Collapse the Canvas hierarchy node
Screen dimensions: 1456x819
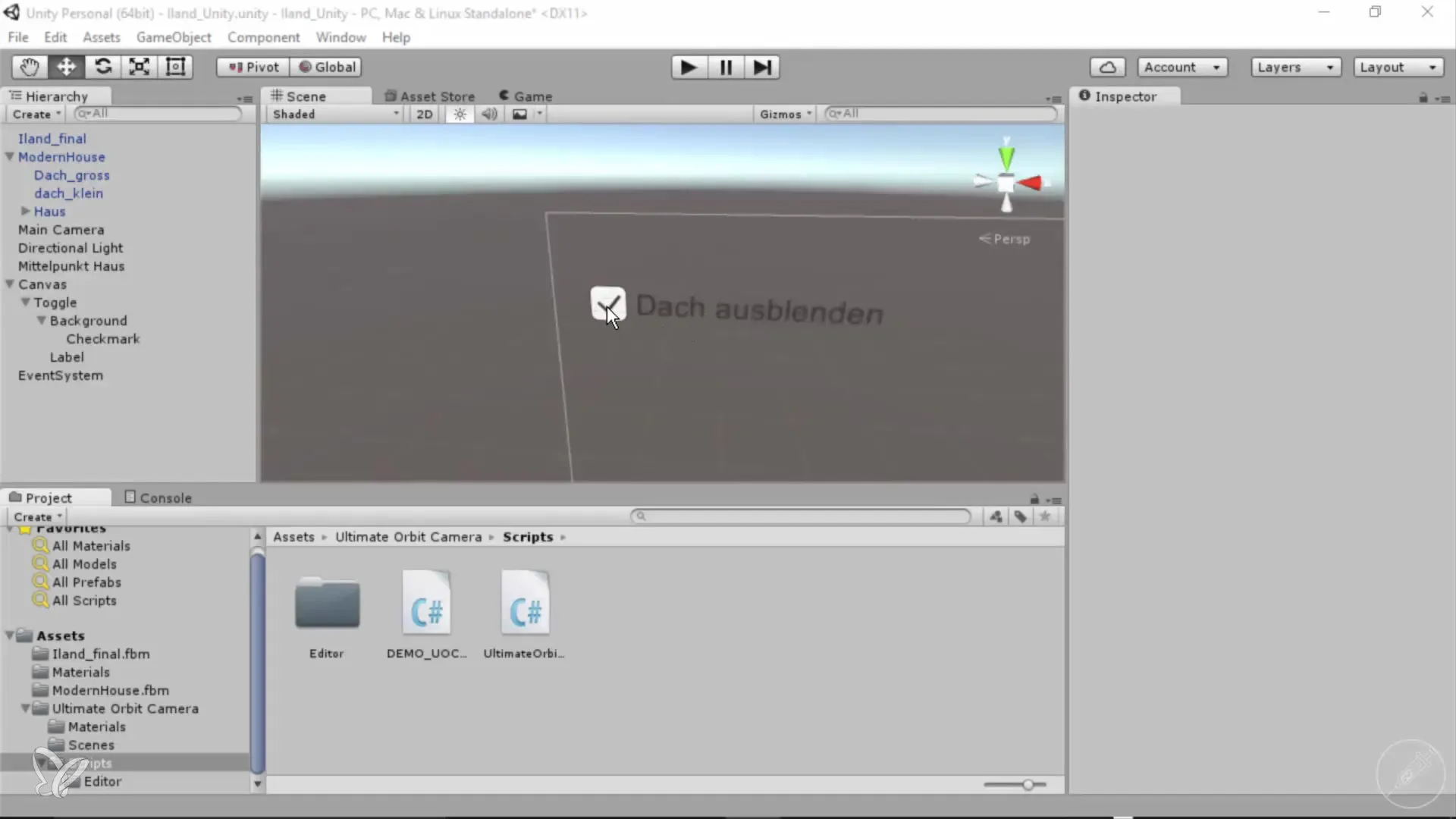(10, 284)
